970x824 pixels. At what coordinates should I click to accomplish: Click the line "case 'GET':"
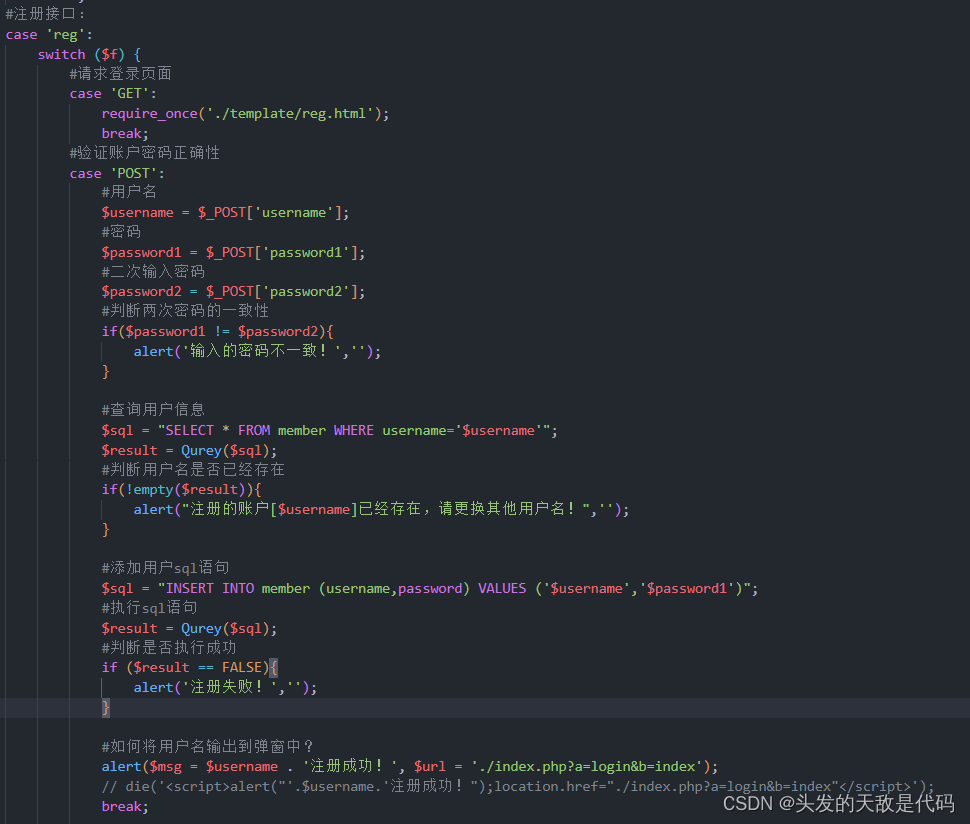point(113,93)
